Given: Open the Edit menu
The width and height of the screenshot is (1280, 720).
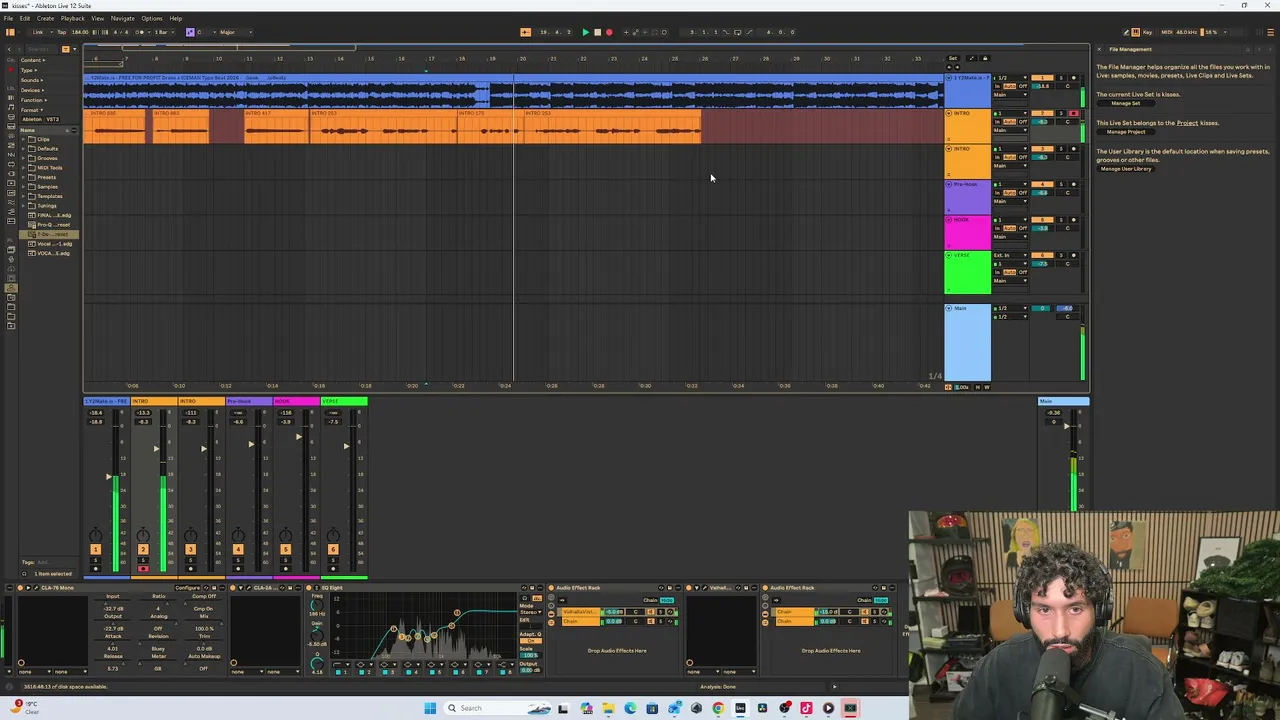Looking at the screenshot, I should click(x=23, y=18).
